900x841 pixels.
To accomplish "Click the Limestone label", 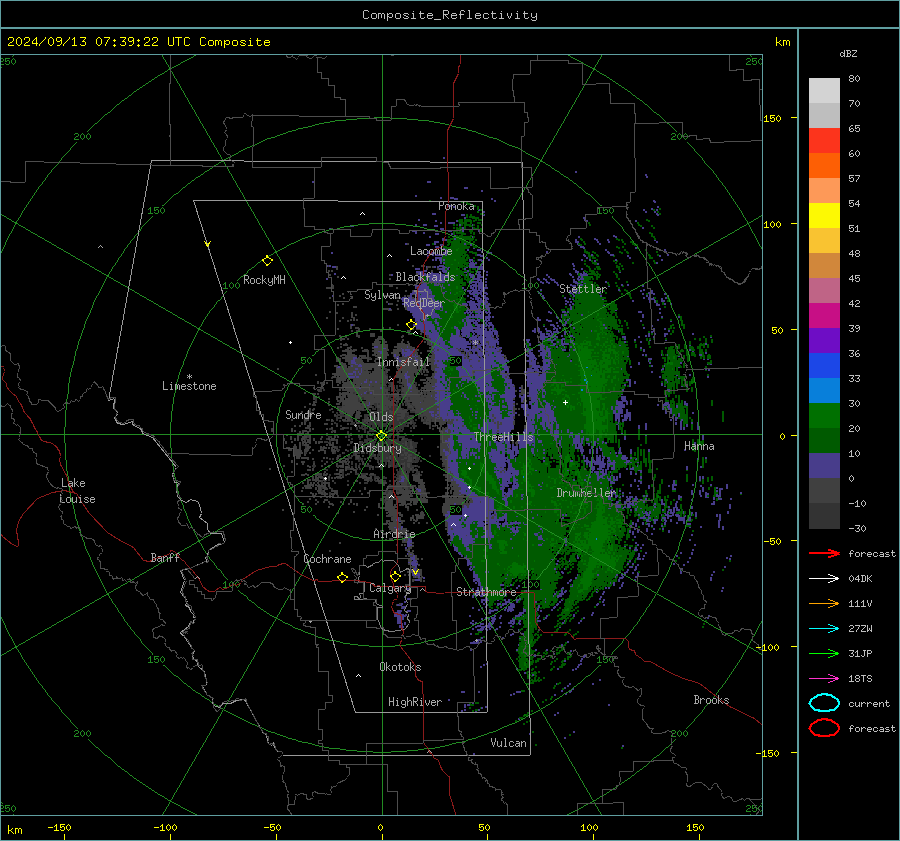I will pos(189,386).
